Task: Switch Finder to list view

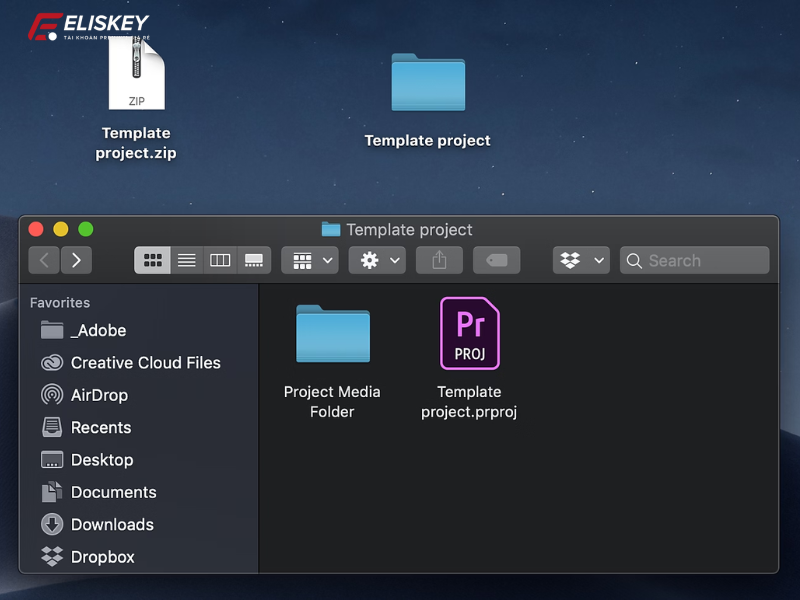Action: tap(186, 260)
